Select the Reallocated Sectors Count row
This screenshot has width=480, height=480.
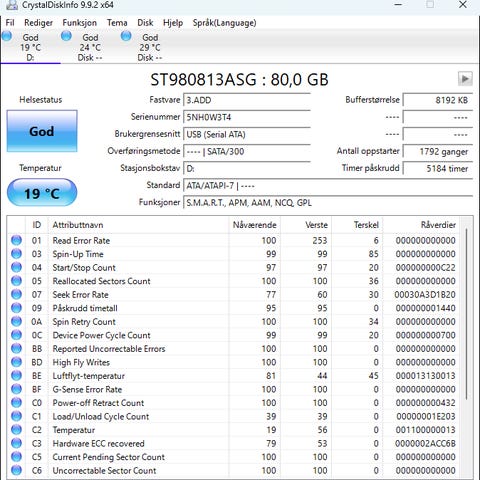click(x=233, y=281)
